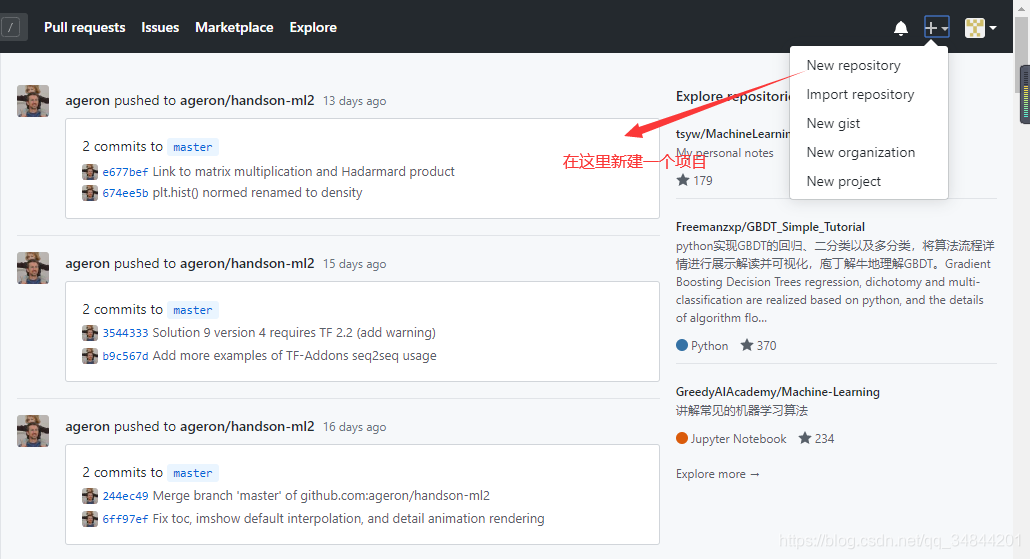Screen dimensions: 1030x559
Task: Click the 'Merge branch master' commit message
Action: [321, 495]
